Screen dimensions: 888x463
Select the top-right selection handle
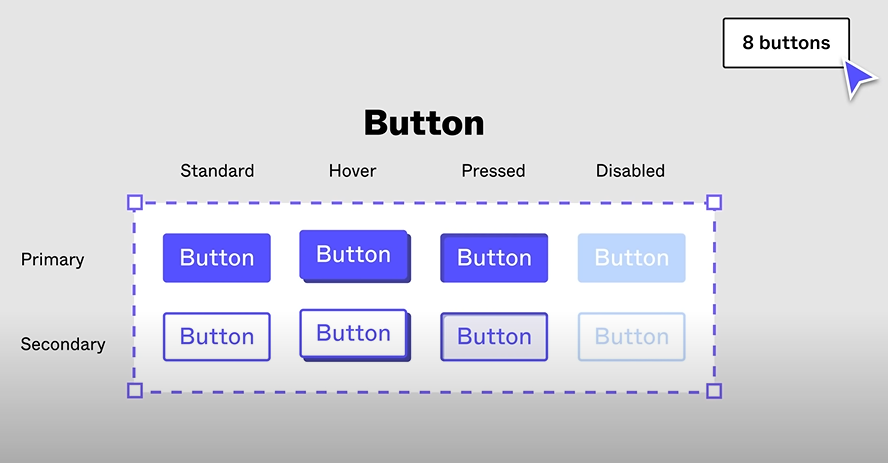(714, 202)
